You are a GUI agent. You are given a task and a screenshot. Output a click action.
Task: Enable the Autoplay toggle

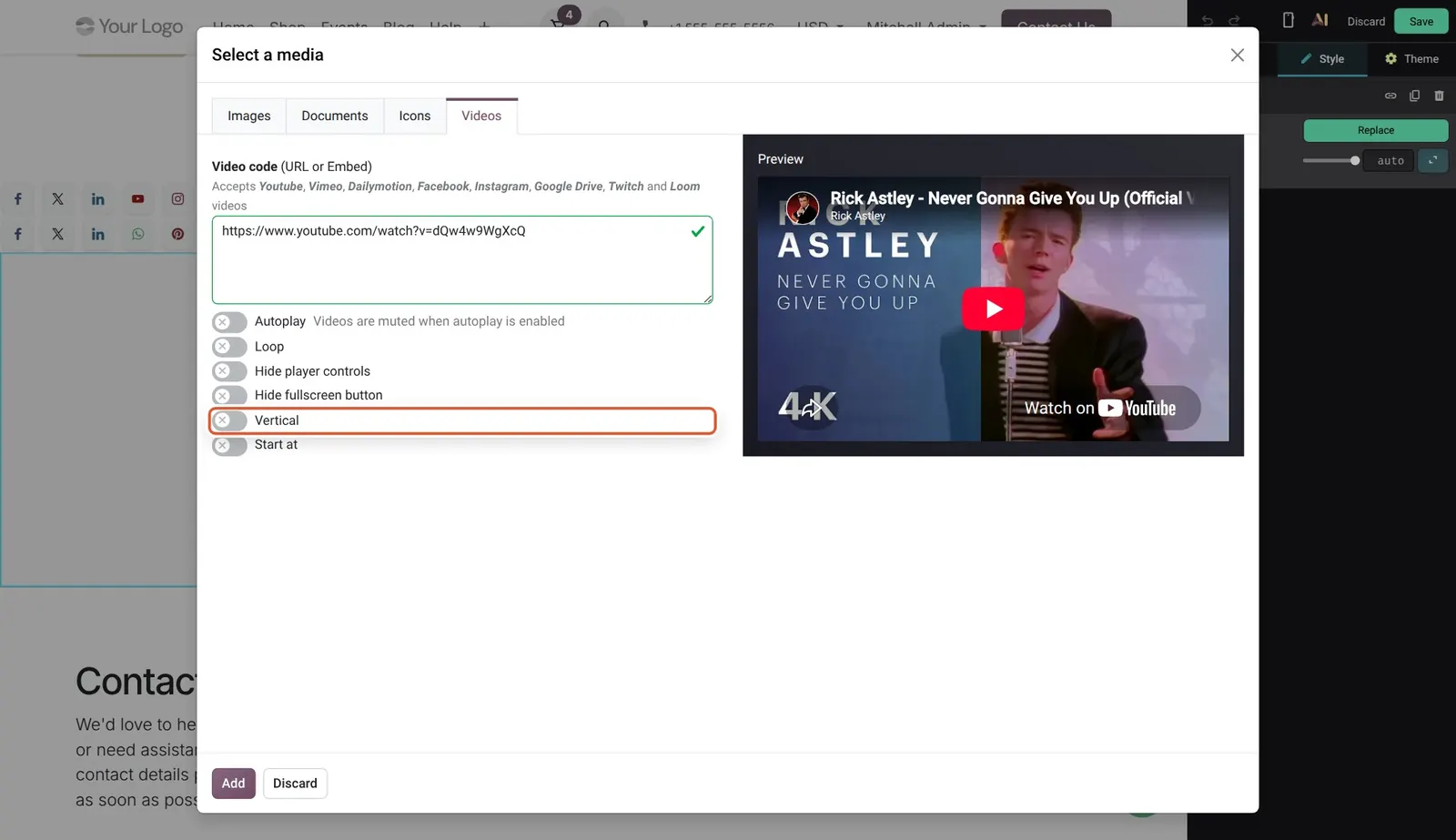[229, 322]
